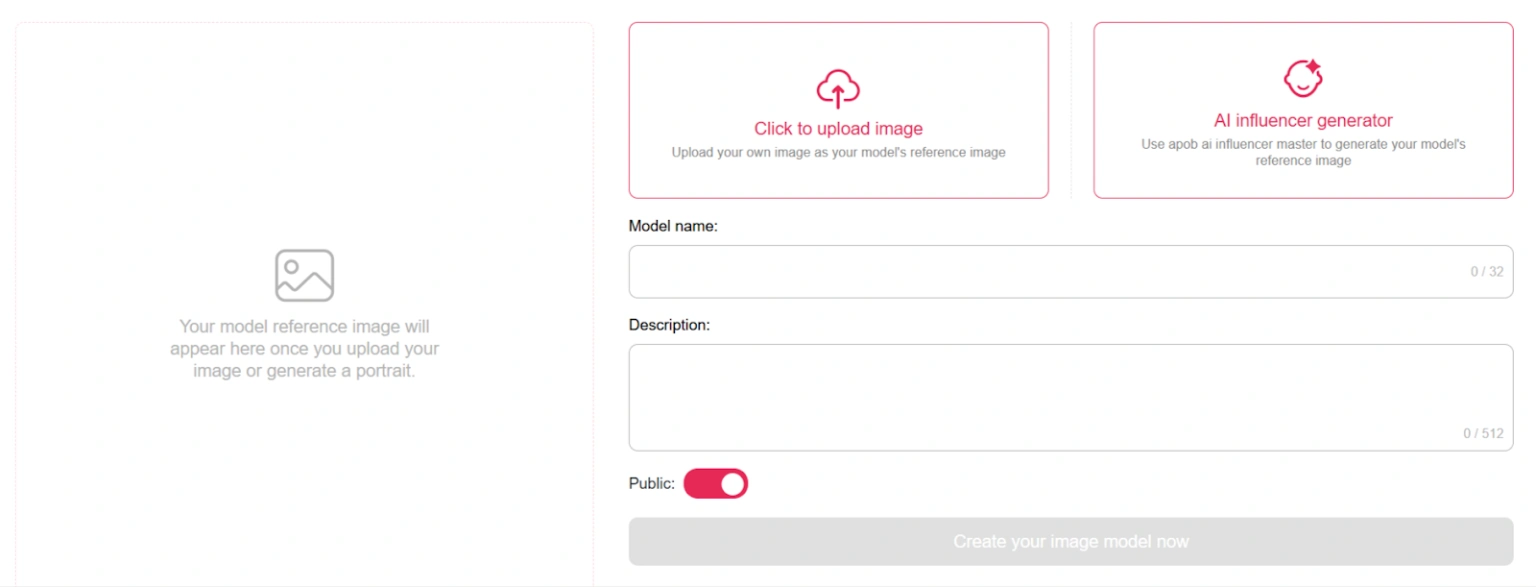Click the "Model name:" label

(x=673, y=226)
